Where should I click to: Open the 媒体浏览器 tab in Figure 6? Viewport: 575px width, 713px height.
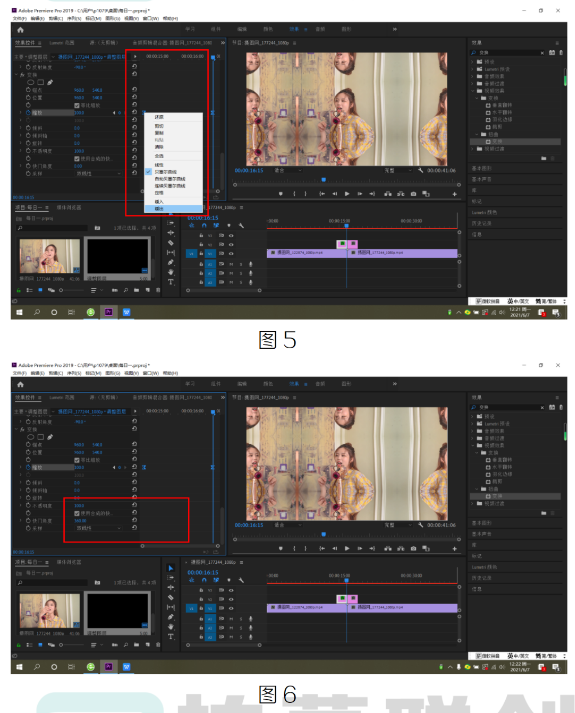tap(69, 562)
